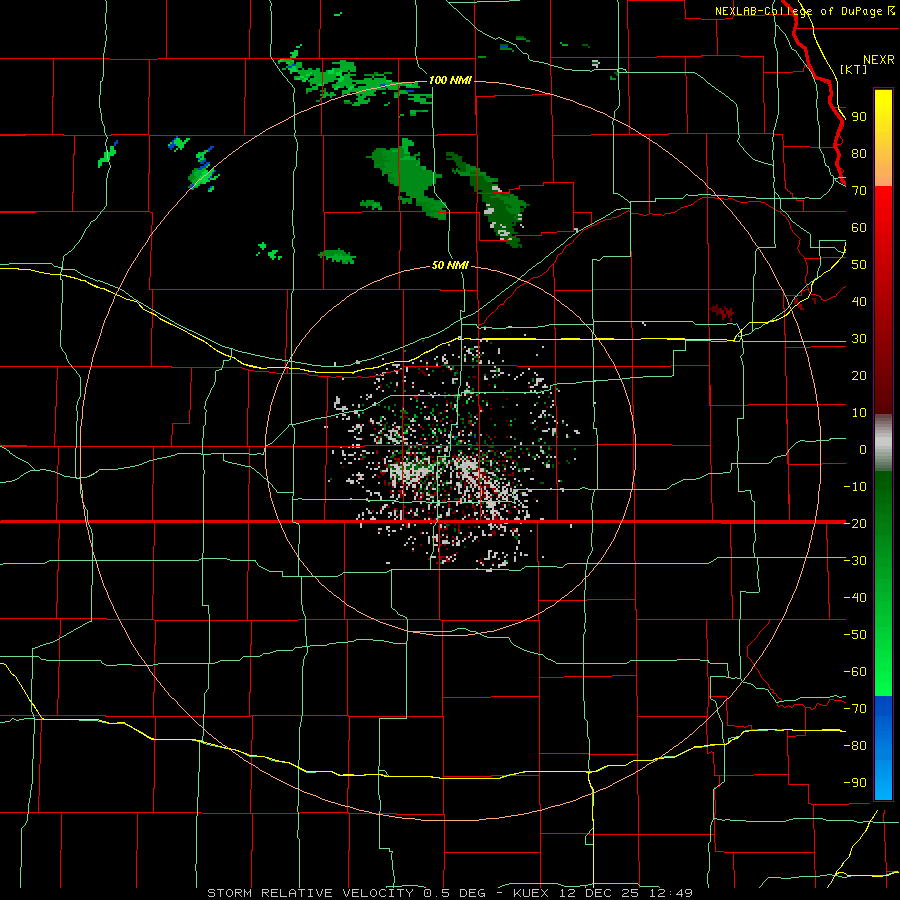
Task: Click the NEXR label above the scale
Action: (x=879, y=60)
